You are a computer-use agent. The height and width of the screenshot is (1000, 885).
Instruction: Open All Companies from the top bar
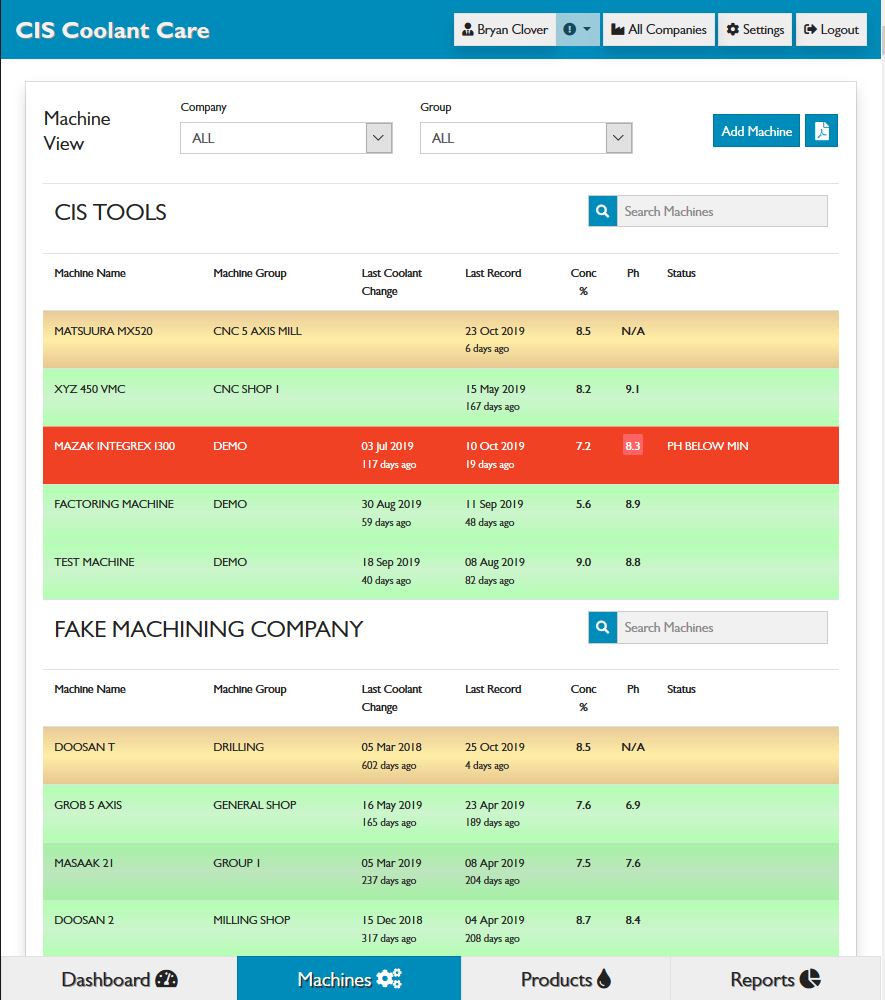point(658,30)
